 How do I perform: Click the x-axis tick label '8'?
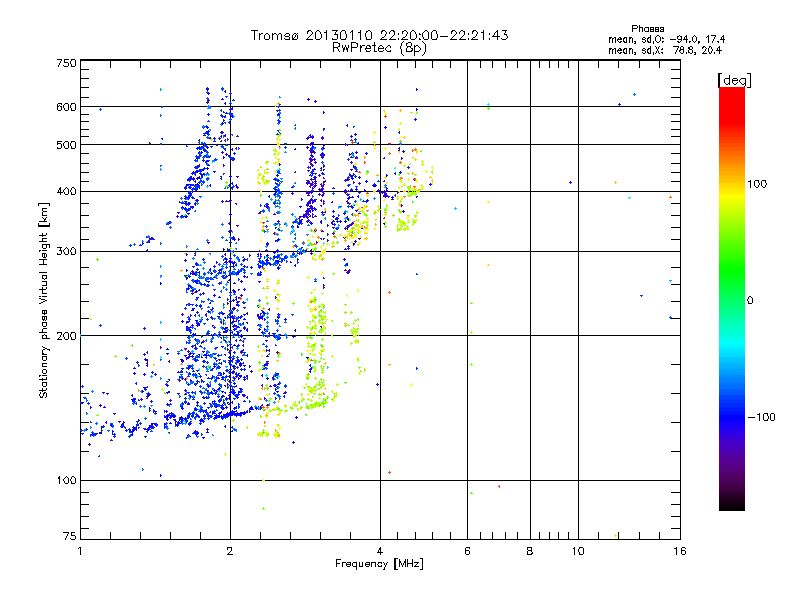(x=530, y=551)
